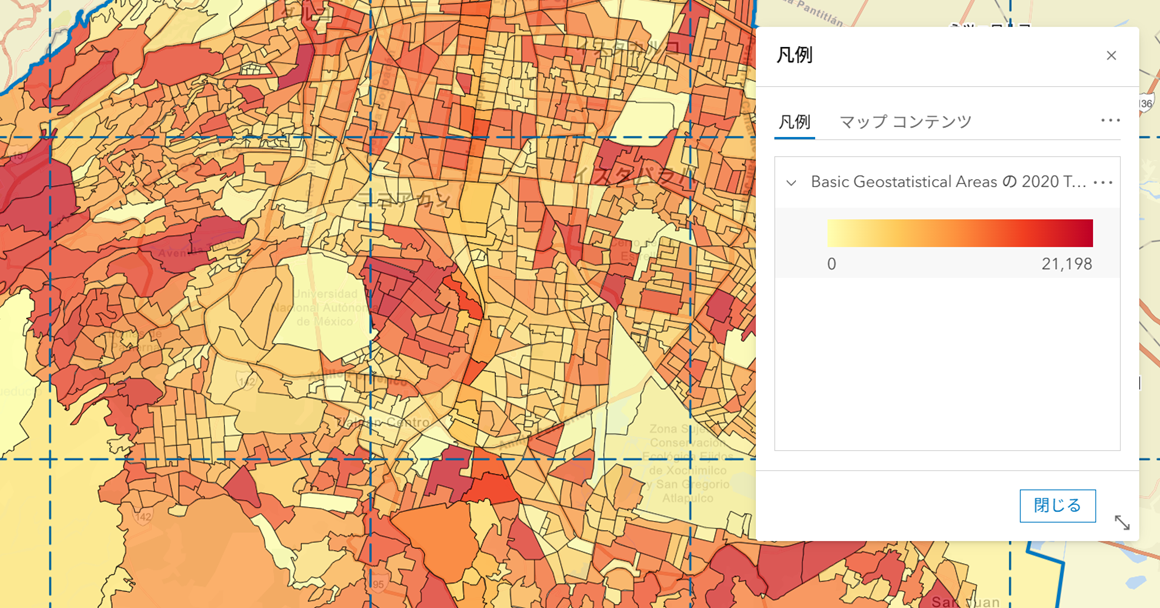Click the panel resize arrow icon
The height and width of the screenshot is (608, 1160).
pos(1122,522)
